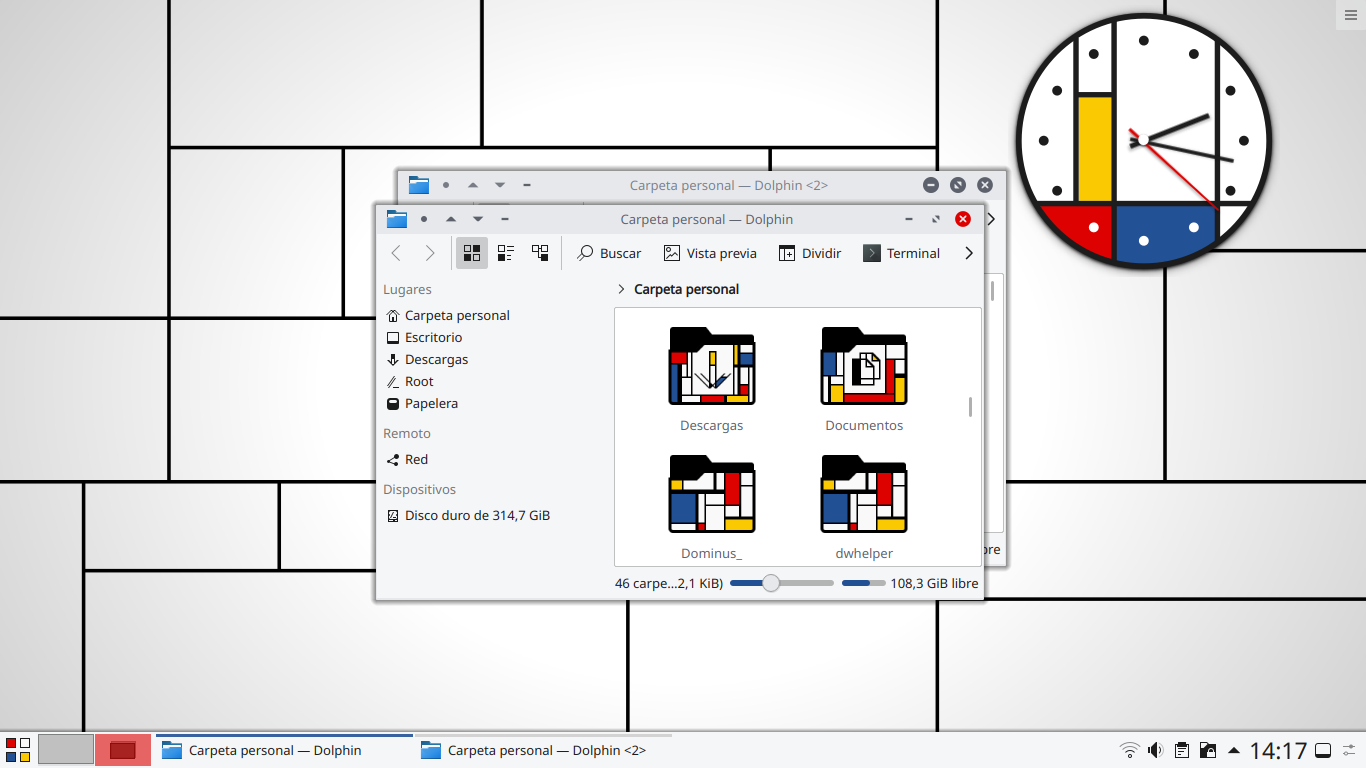This screenshot has width=1366, height=768.
Task: Toggle shade dash in Dolphin <2> titlebar
Action: 527,185
